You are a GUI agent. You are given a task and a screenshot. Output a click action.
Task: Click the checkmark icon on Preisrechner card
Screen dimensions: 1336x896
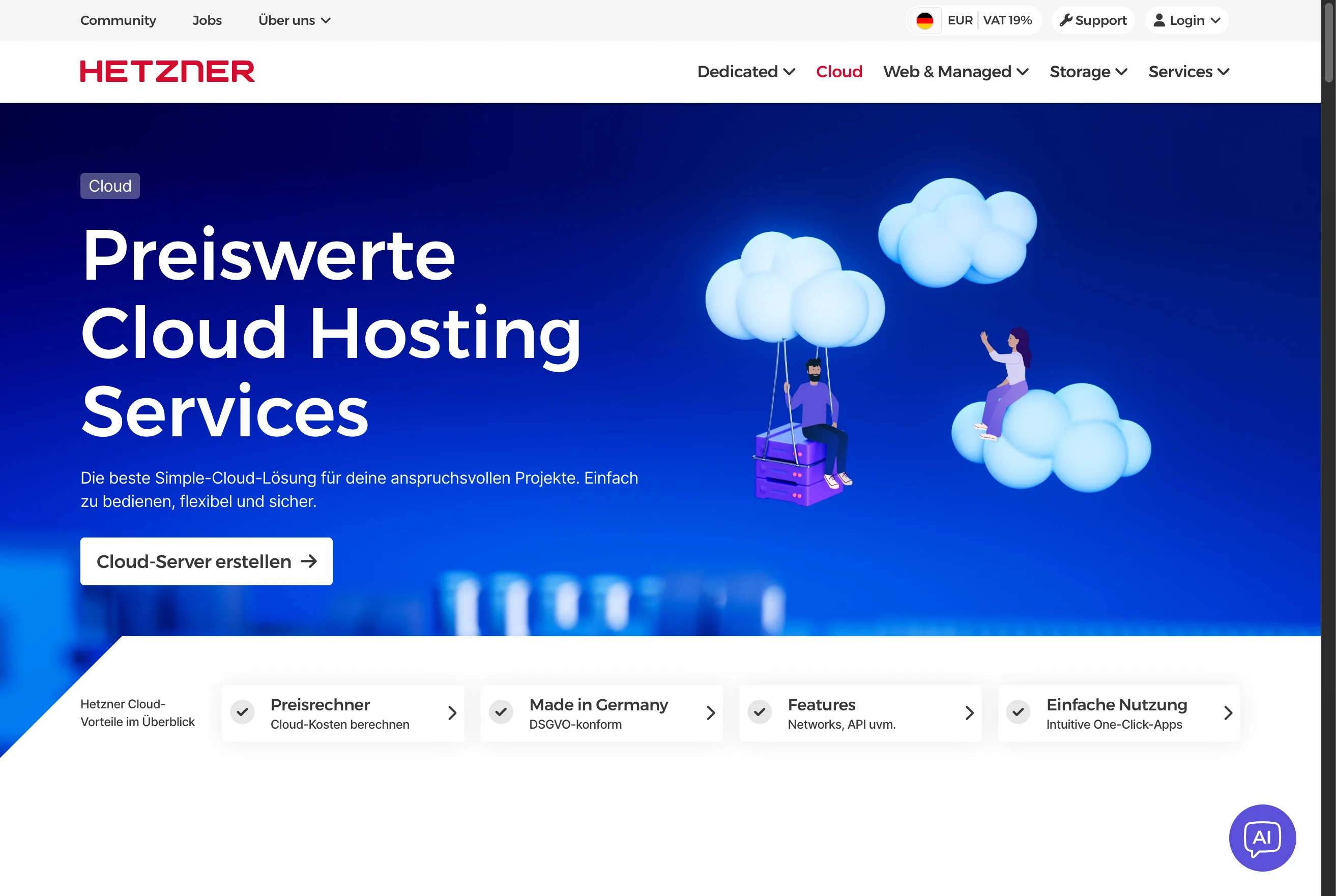point(242,712)
